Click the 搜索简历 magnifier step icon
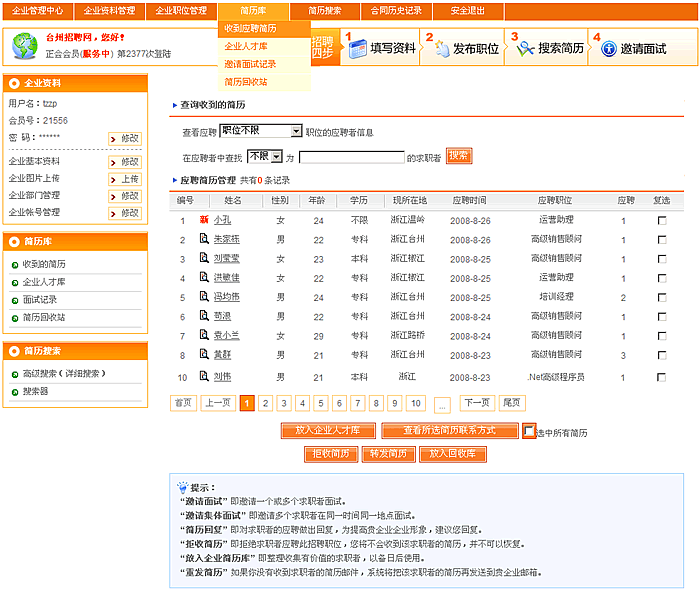Screen dimensions: 700x601 tap(524, 47)
